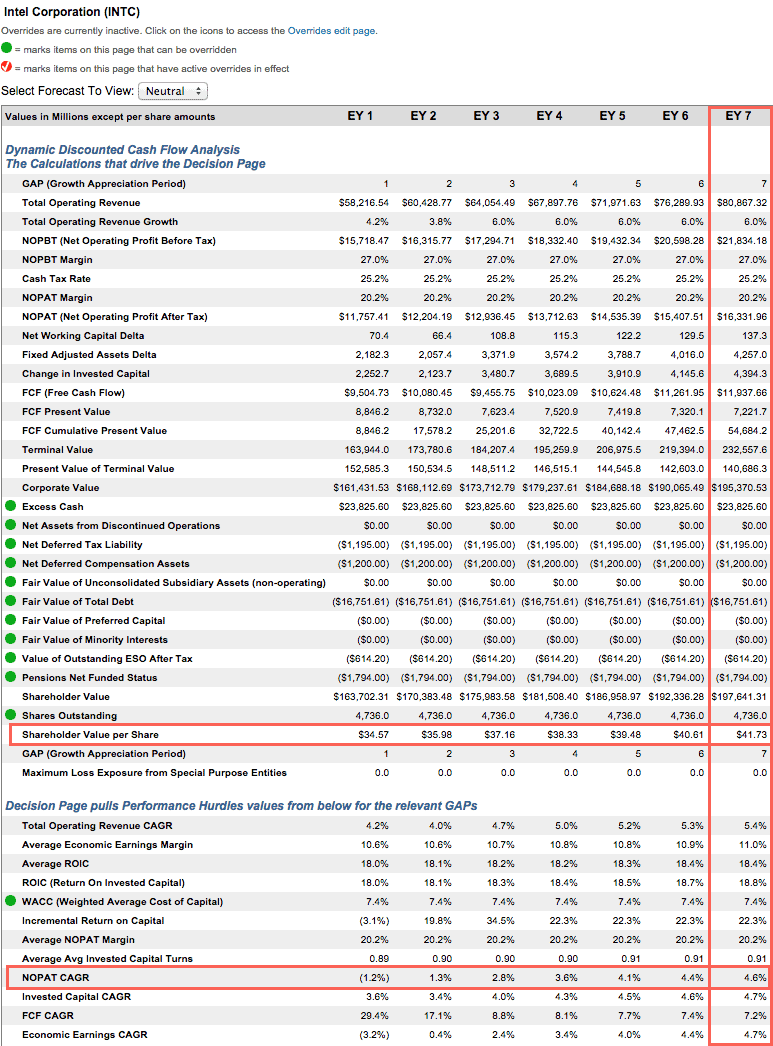The height and width of the screenshot is (1046, 773).
Task: Click the override icon for Unconsolidated Subsidiary Assets
Action: pyautogui.click(x=10, y=582)
